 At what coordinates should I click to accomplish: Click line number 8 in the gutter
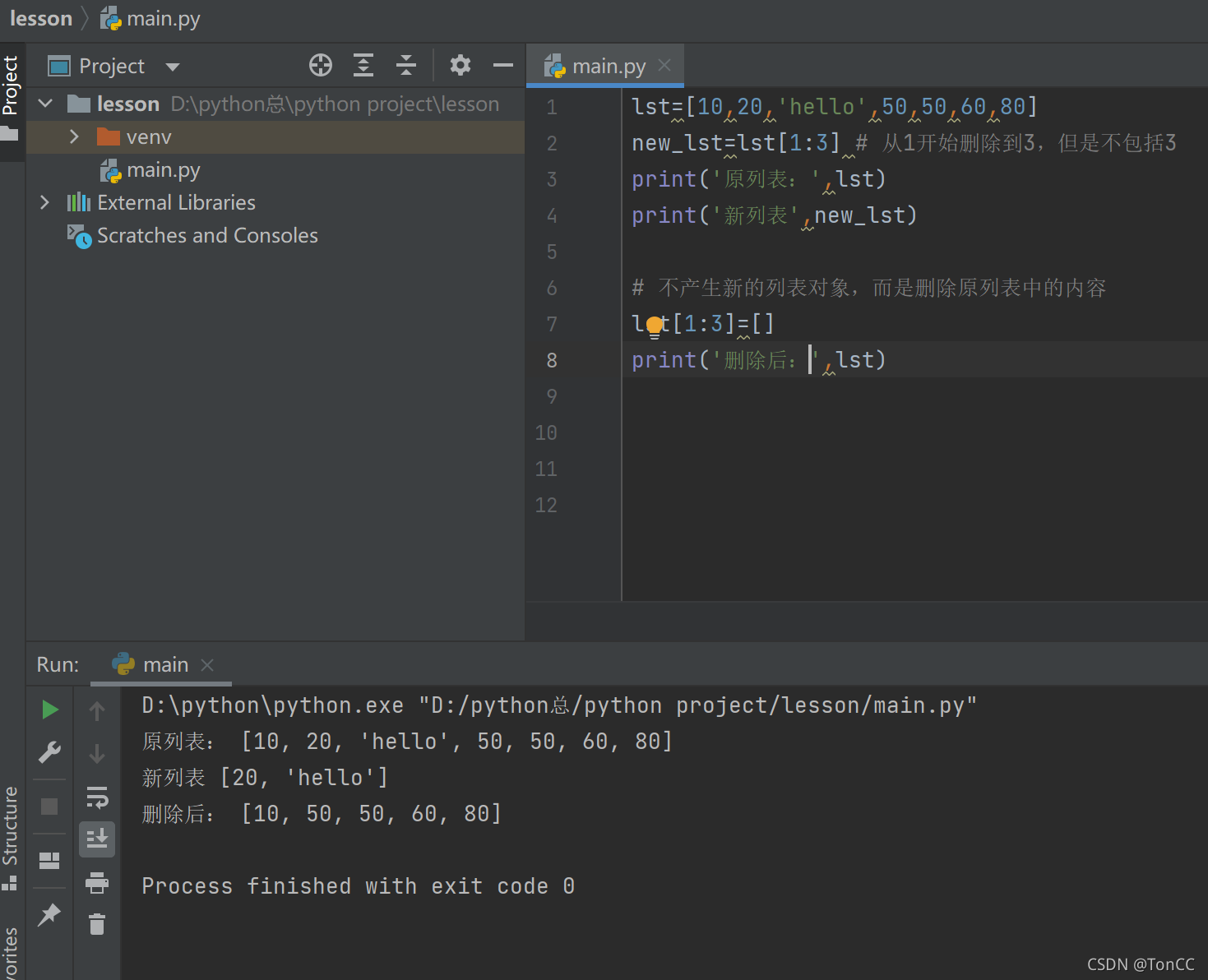coord(552,360)
